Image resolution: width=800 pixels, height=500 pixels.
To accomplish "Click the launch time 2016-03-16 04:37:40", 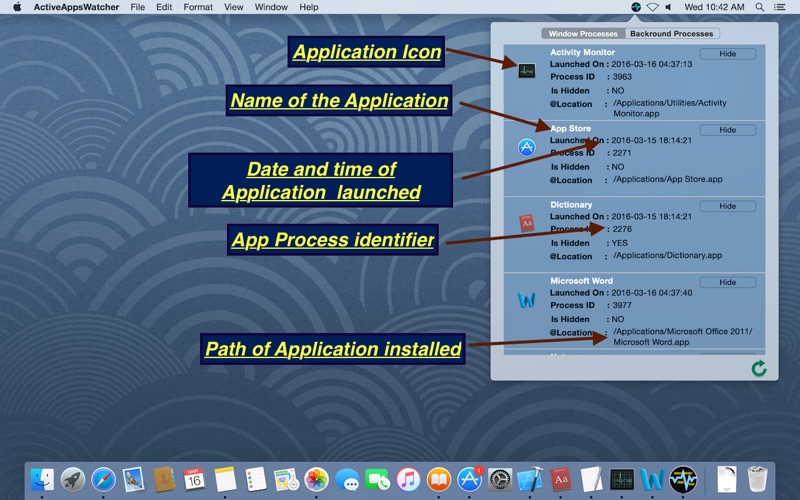I will pos(652,293).
